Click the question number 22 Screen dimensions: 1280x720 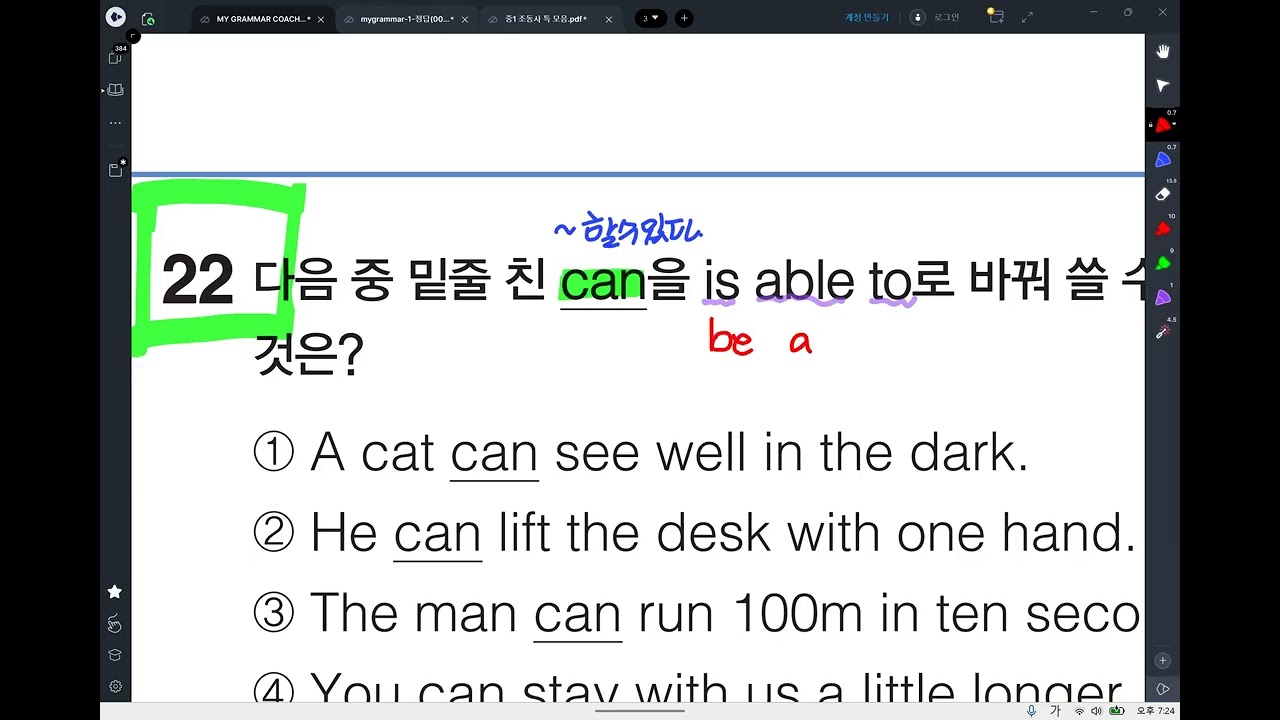click(x=197, y=281)
